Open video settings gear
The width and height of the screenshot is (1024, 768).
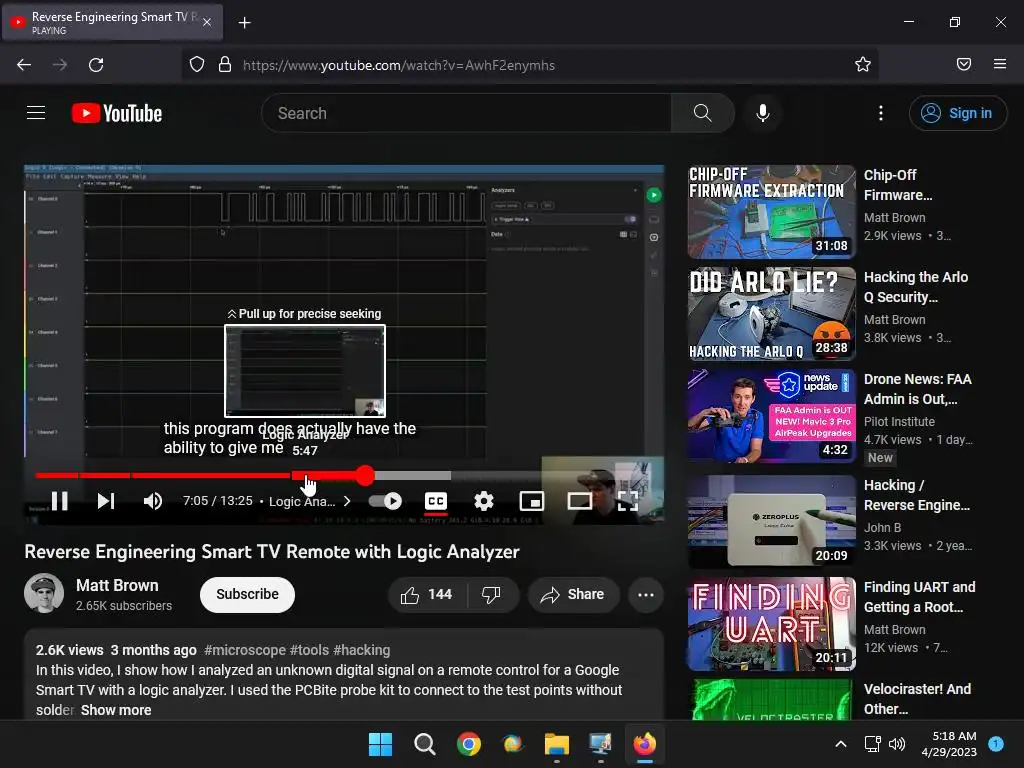483,501
